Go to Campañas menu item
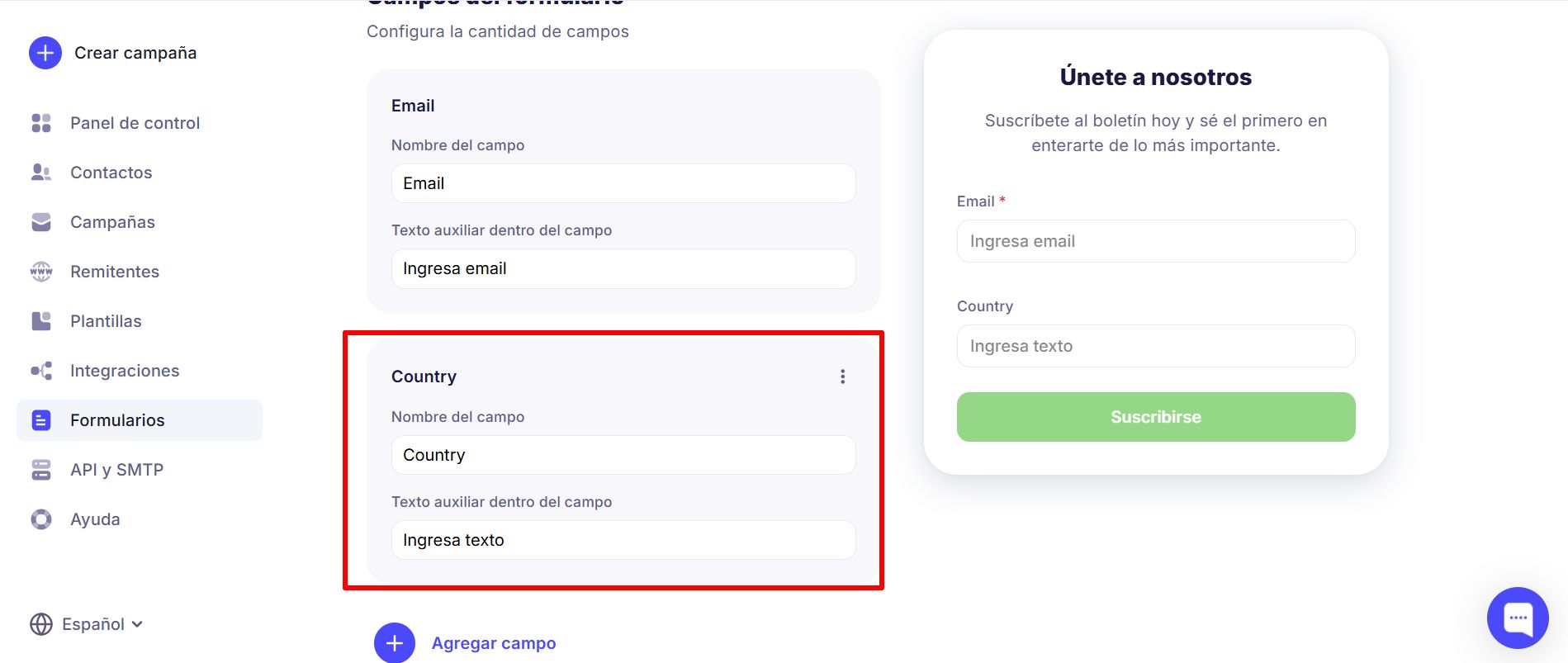The height and width of the screenshot is (663, 1568). click(112, 222)
